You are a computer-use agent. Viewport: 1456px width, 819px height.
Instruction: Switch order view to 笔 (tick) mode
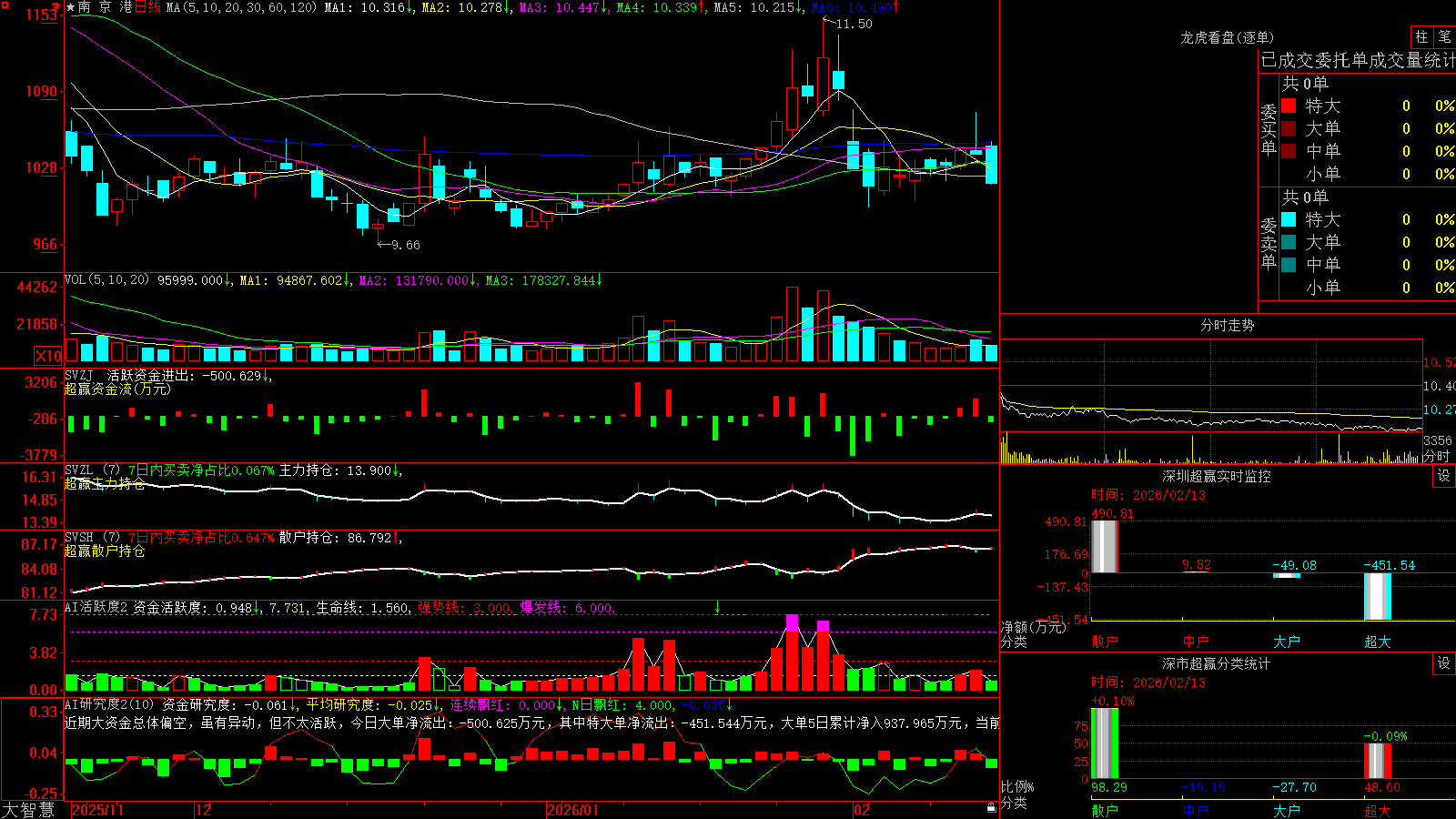(x=1445, y=36)
